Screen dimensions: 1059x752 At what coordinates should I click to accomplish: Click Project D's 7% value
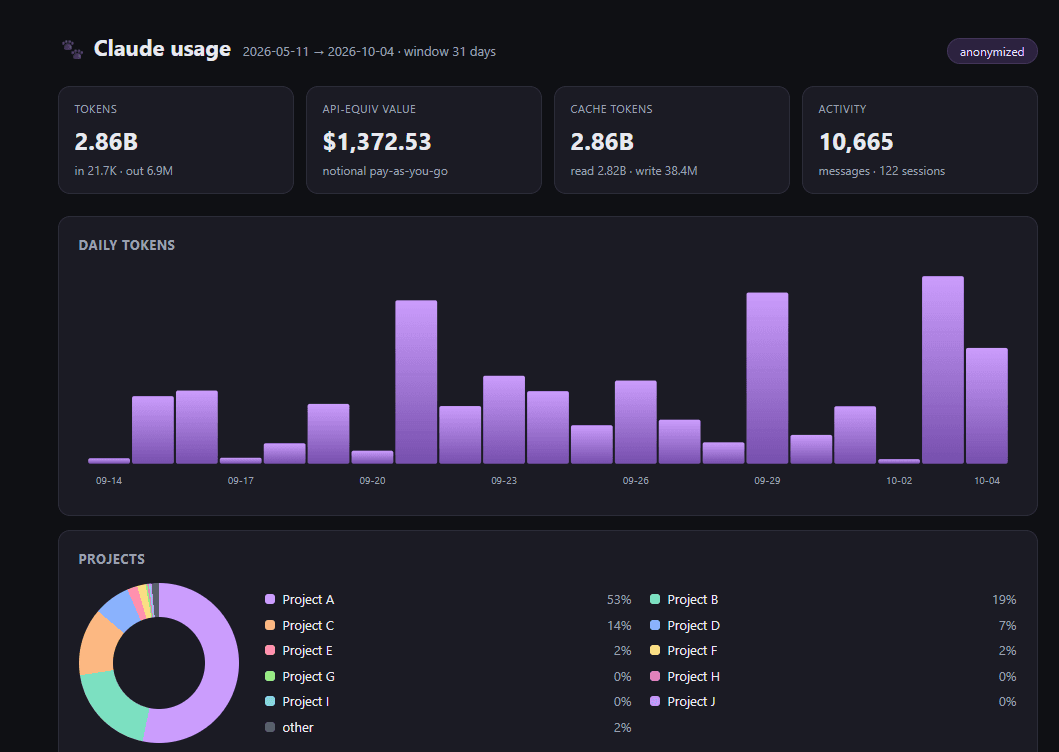pos(1007,626)
